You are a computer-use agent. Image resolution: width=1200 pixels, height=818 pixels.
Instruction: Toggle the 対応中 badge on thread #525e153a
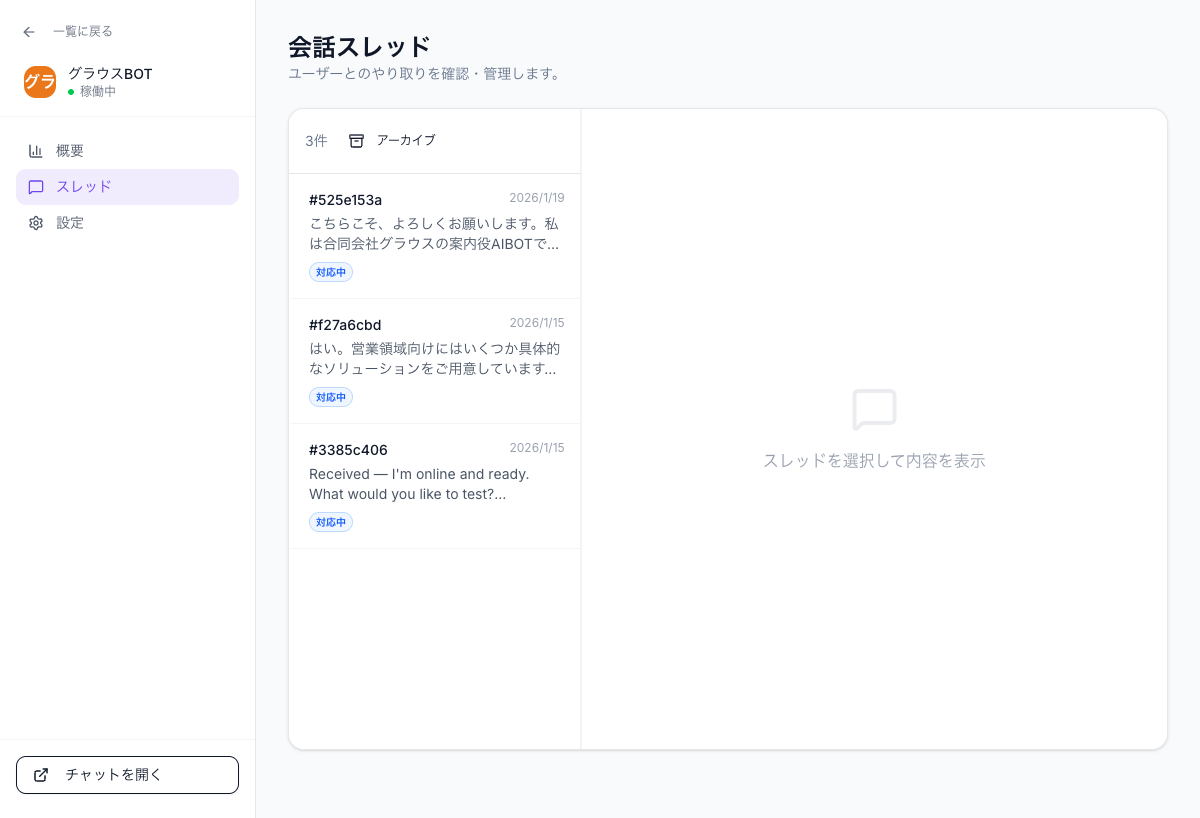click(x=330, y=271)
